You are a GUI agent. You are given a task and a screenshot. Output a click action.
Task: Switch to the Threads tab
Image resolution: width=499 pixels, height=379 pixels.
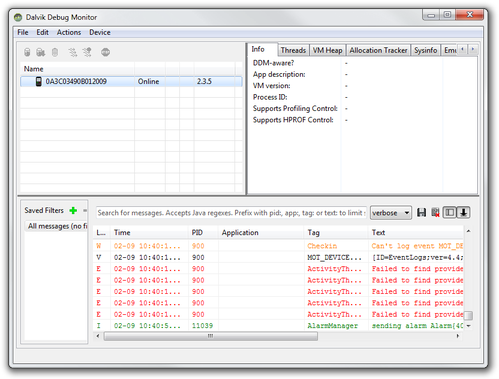[x=293, y=50]
